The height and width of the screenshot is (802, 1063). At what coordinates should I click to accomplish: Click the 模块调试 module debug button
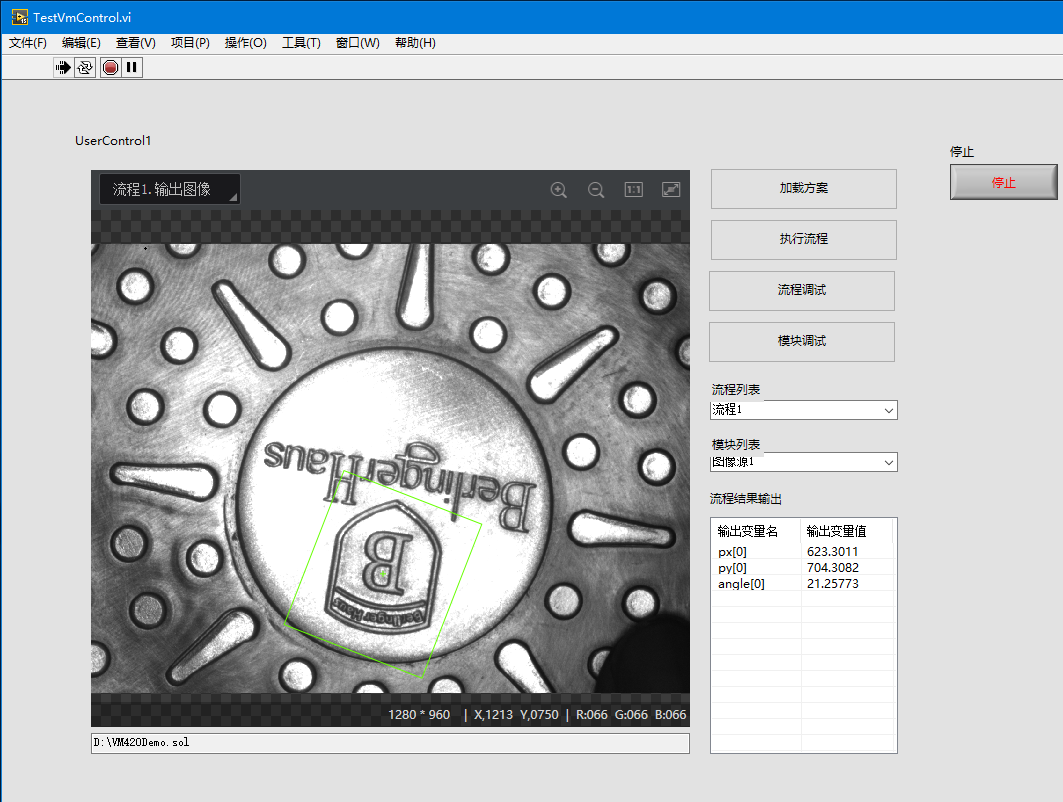click(801, 342)
